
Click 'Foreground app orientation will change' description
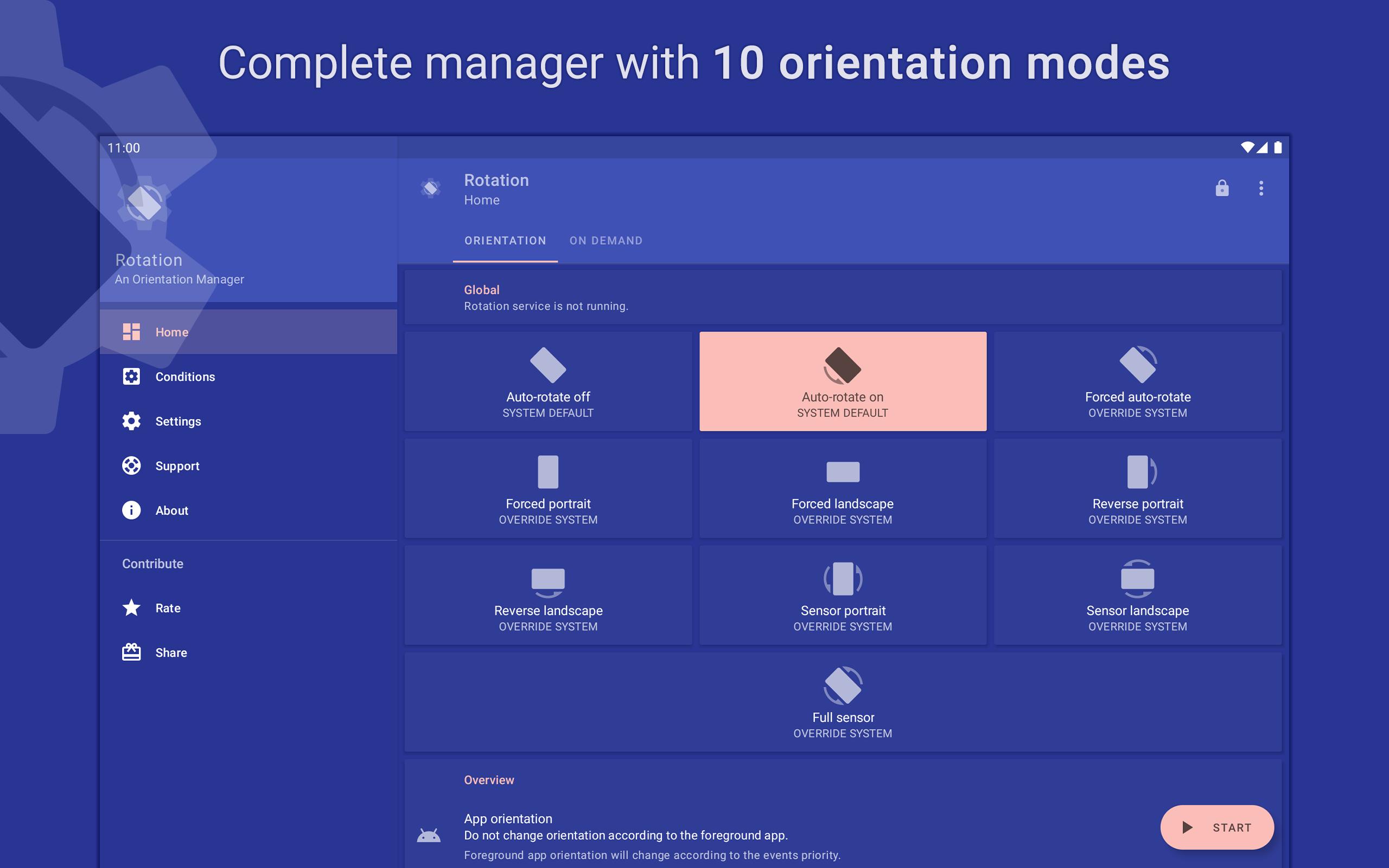click(652, 855)
